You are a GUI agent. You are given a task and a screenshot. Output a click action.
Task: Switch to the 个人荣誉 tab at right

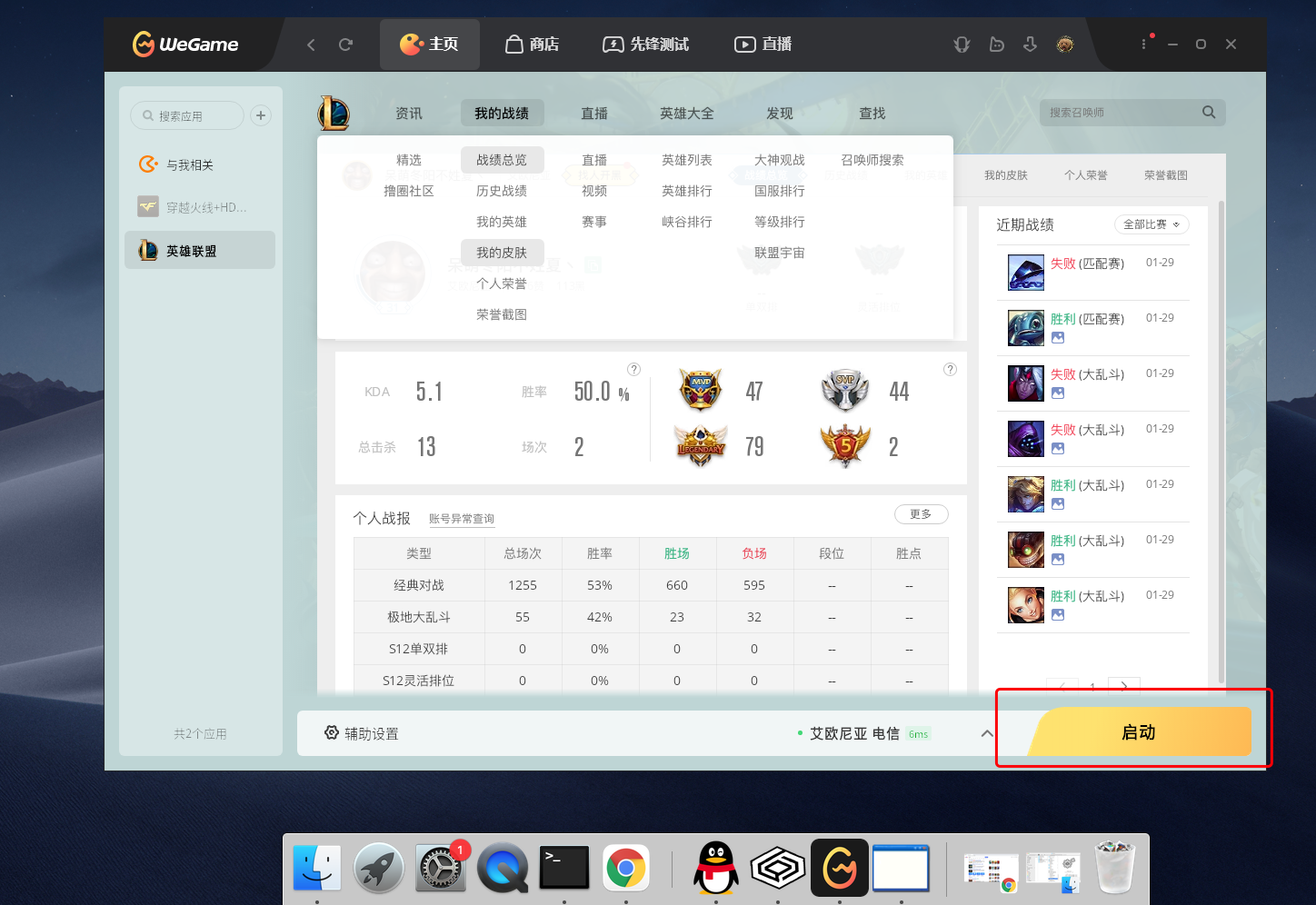pyautogui.click(x=1086, y=175)
